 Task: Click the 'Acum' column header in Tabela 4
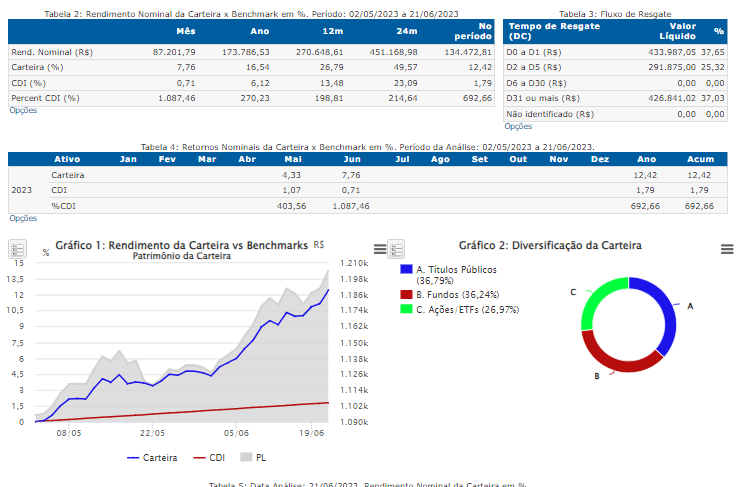click(700, 159)
